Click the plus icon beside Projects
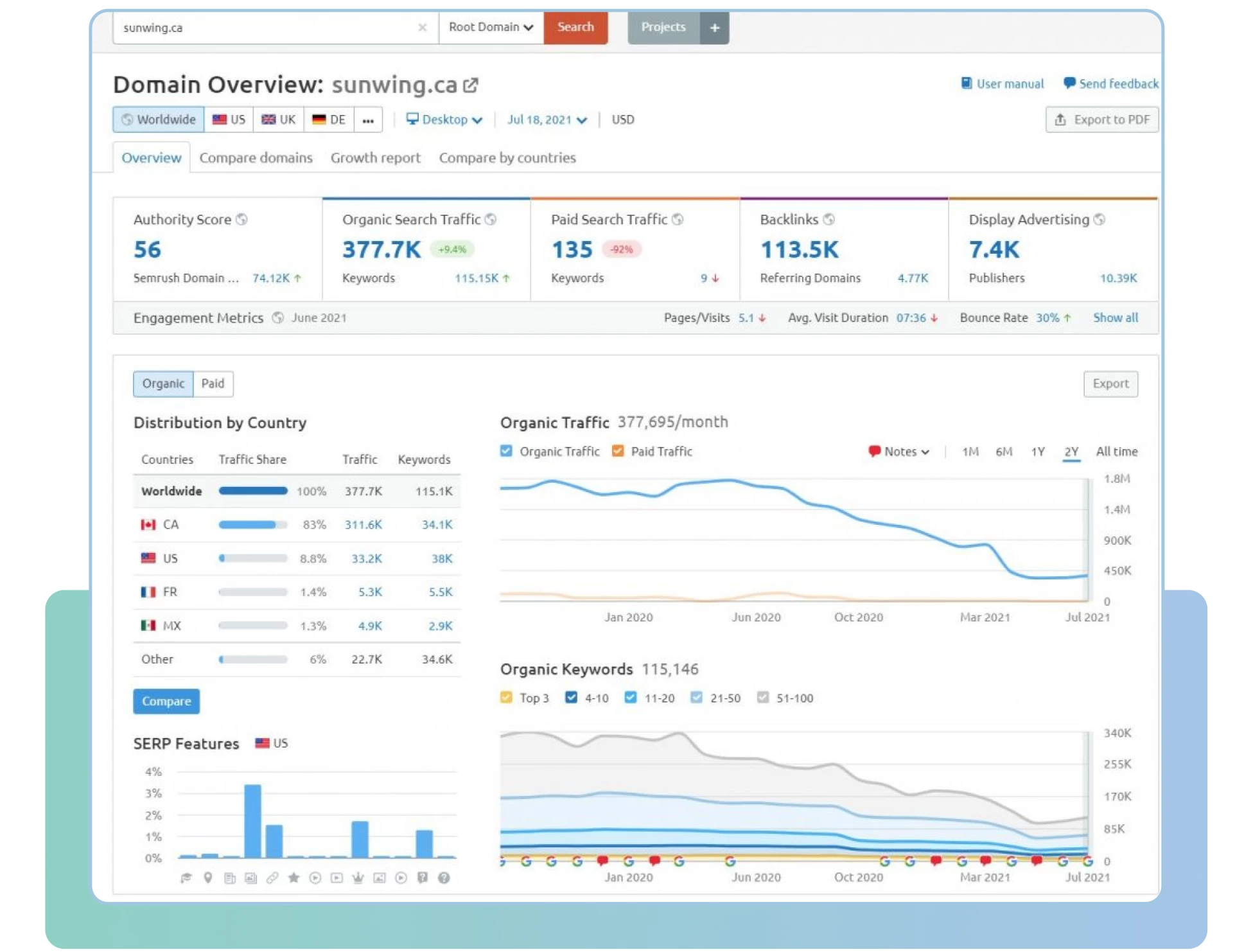This screenshot has height=952, width=1253. click(x=714, y=28)
